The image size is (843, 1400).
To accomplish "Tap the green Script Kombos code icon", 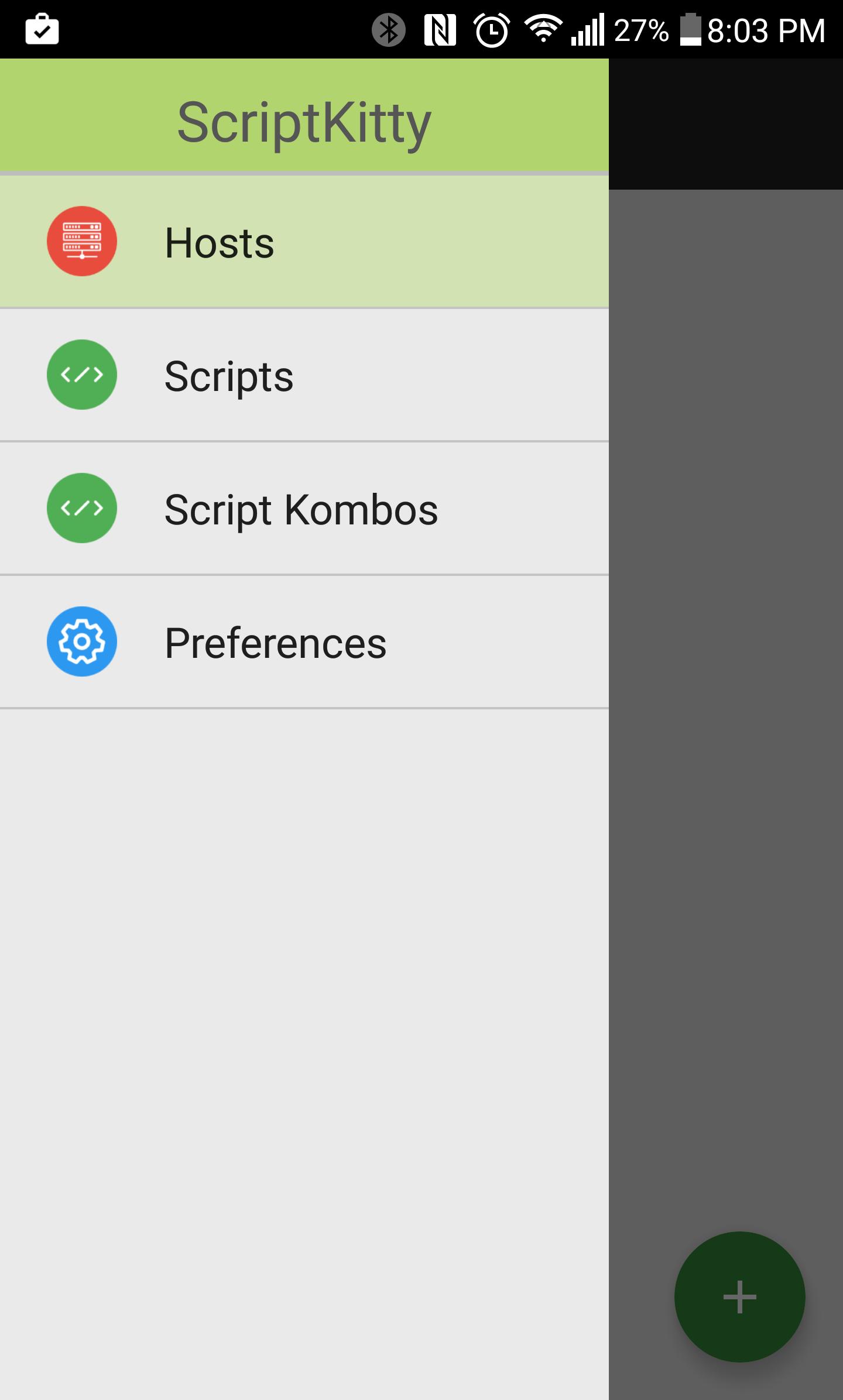I will [x=82, y=508].
